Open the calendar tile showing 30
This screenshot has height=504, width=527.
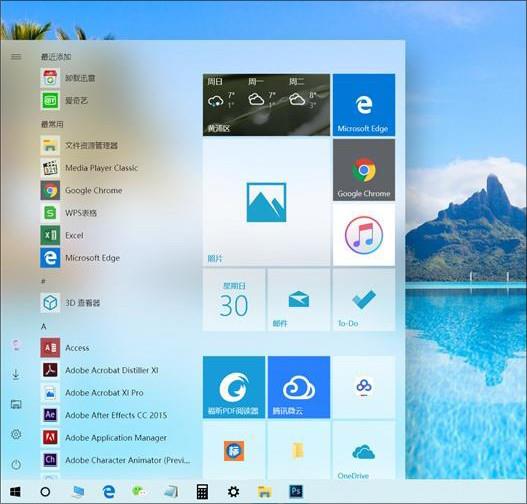click(x=234, y=300)
